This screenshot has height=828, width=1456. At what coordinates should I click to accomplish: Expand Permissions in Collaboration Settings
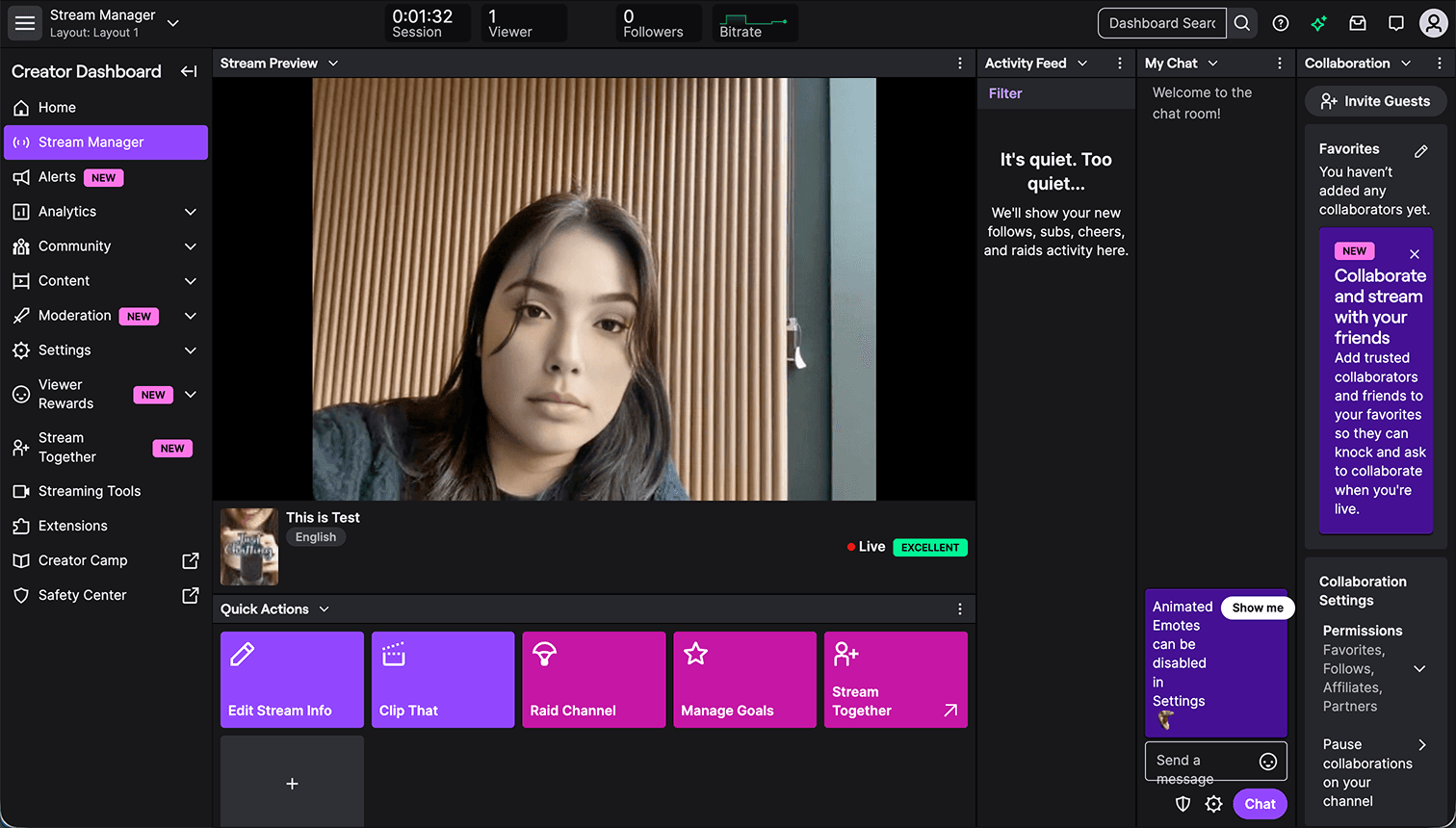[x=1419, y=668]
